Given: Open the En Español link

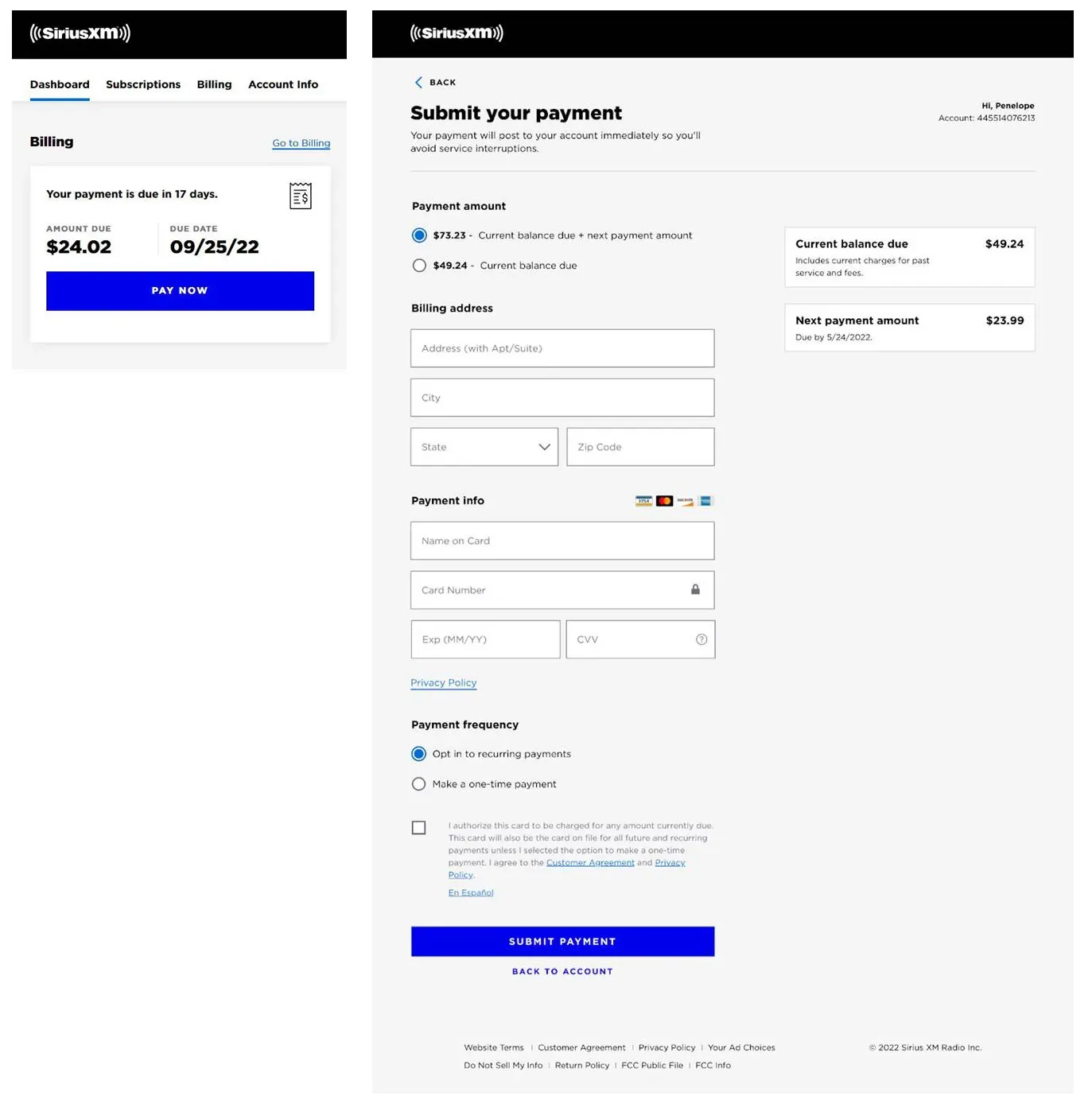Looking at the screenshot, I should click(471, 893).
